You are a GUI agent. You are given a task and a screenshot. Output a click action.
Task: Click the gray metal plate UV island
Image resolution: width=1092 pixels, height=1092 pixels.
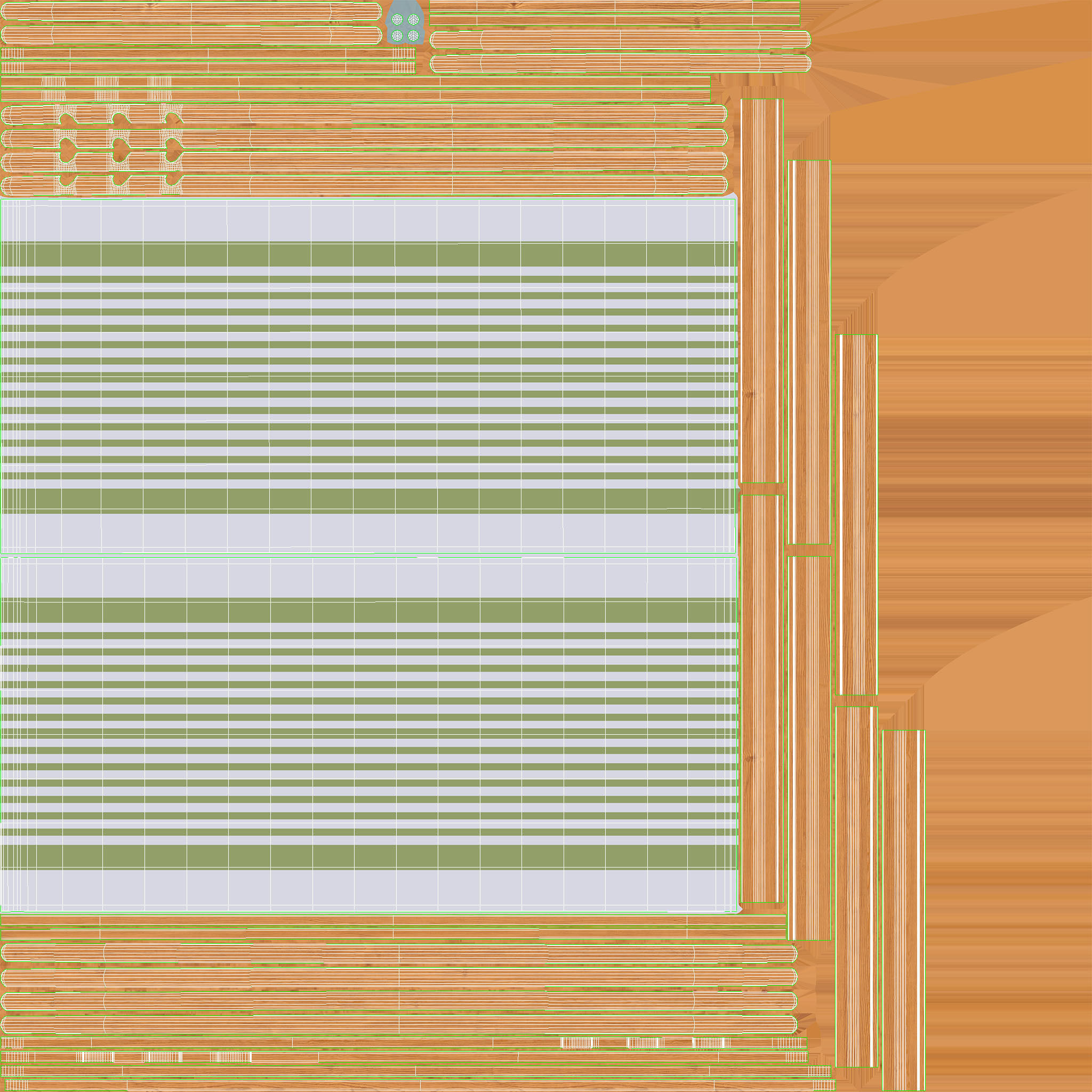pyautogui.click(x=405, y=8)
